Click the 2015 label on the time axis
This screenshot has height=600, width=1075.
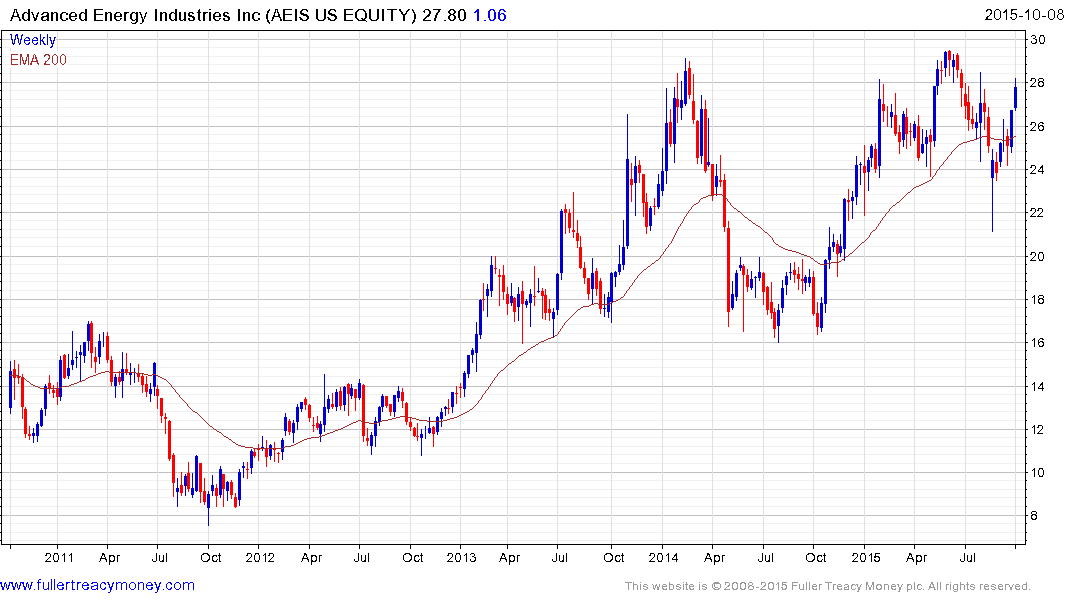(865, 557)
